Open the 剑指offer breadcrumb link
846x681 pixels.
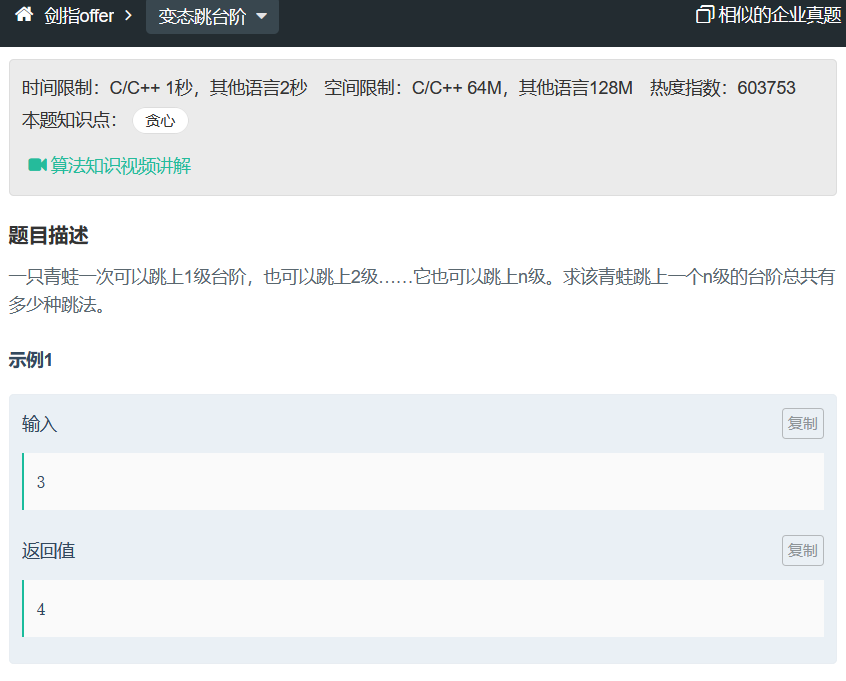tap(79, 16)
